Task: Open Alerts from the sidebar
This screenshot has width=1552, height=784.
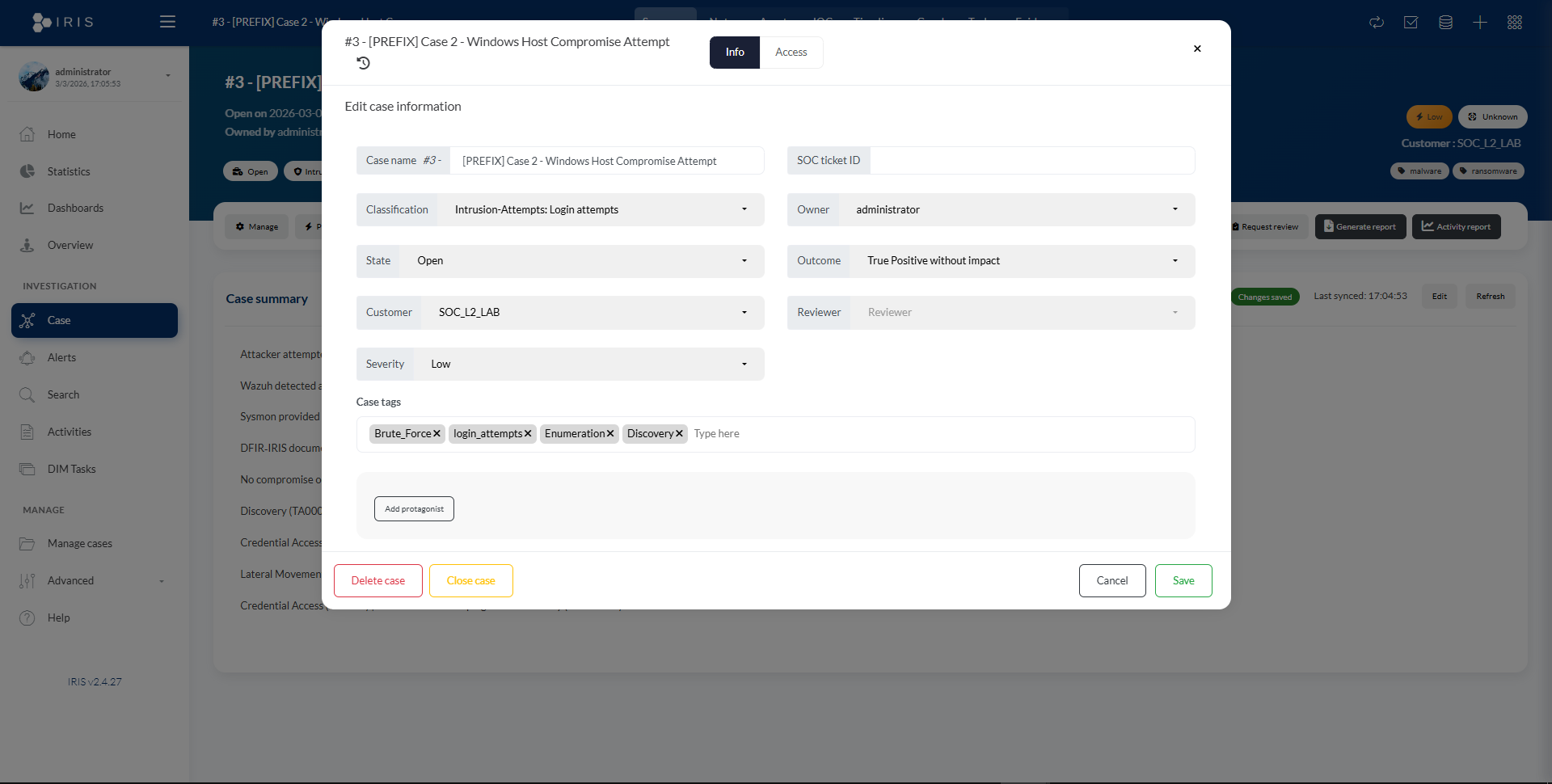Action: 61,357
